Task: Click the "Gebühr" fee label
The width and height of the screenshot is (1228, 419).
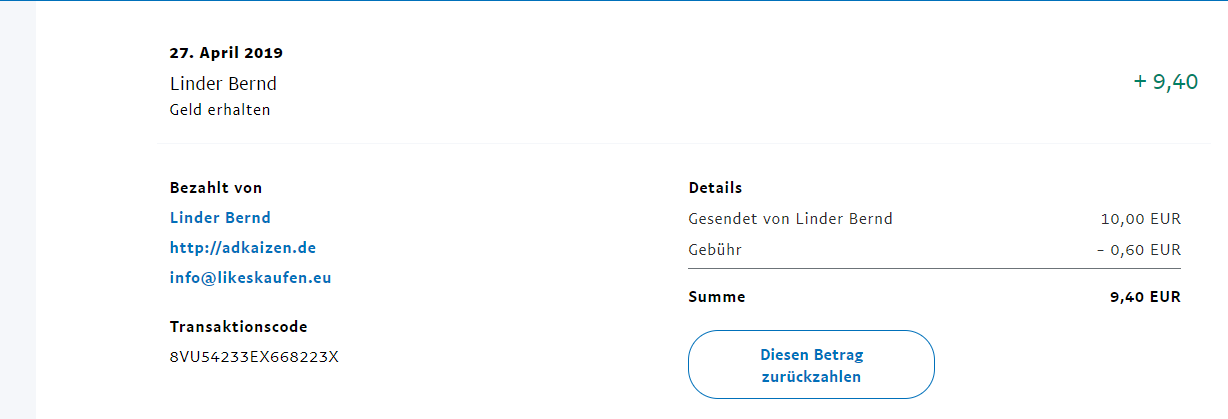Action: (x=715, y=250)
